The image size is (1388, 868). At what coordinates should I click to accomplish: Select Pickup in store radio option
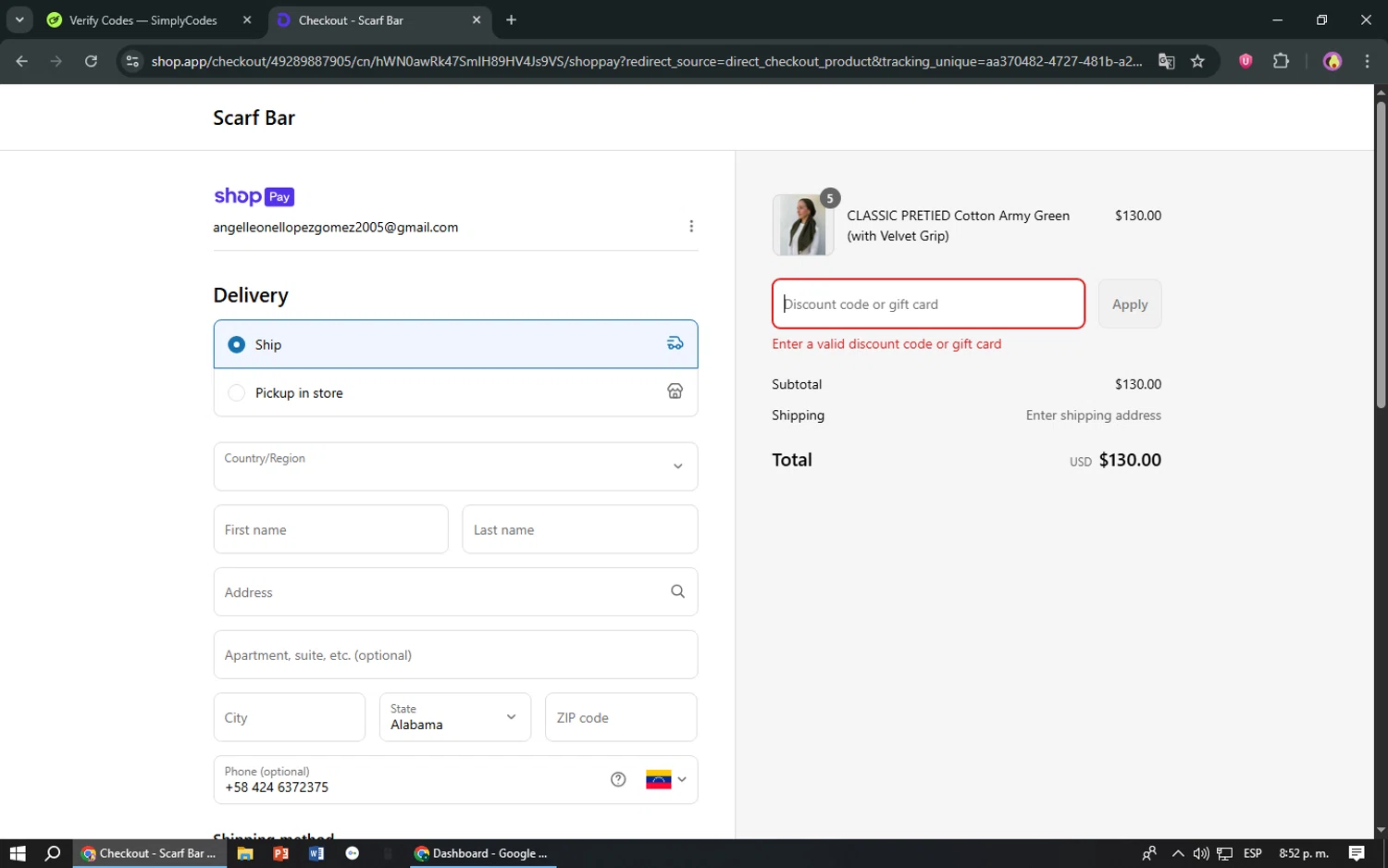click(x=237, y=392)
